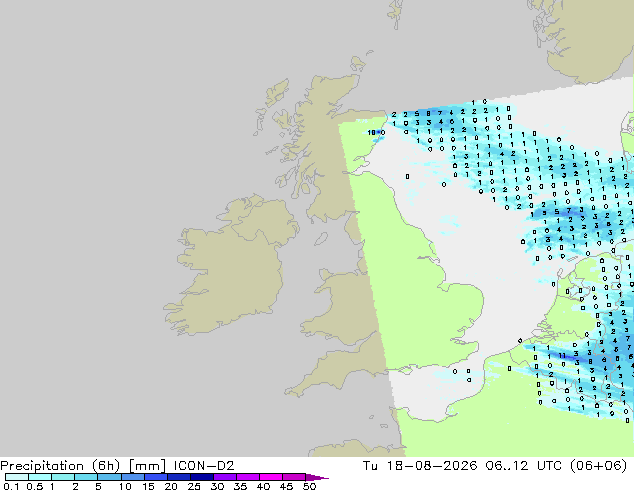Image resolution: width=634 pixels, height=490 pixels.
Task: Click the 0.1–0.5 mm legend color swatch
Action: (17, 477)
